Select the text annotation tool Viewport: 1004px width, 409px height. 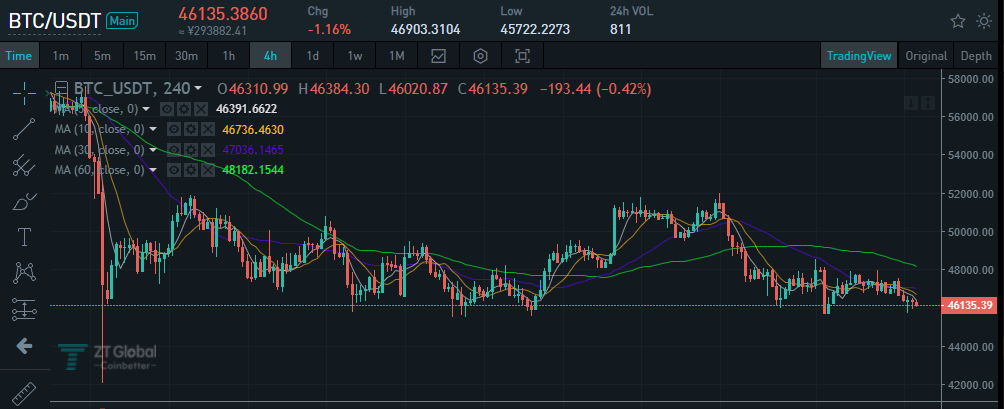tap(24, 237)
